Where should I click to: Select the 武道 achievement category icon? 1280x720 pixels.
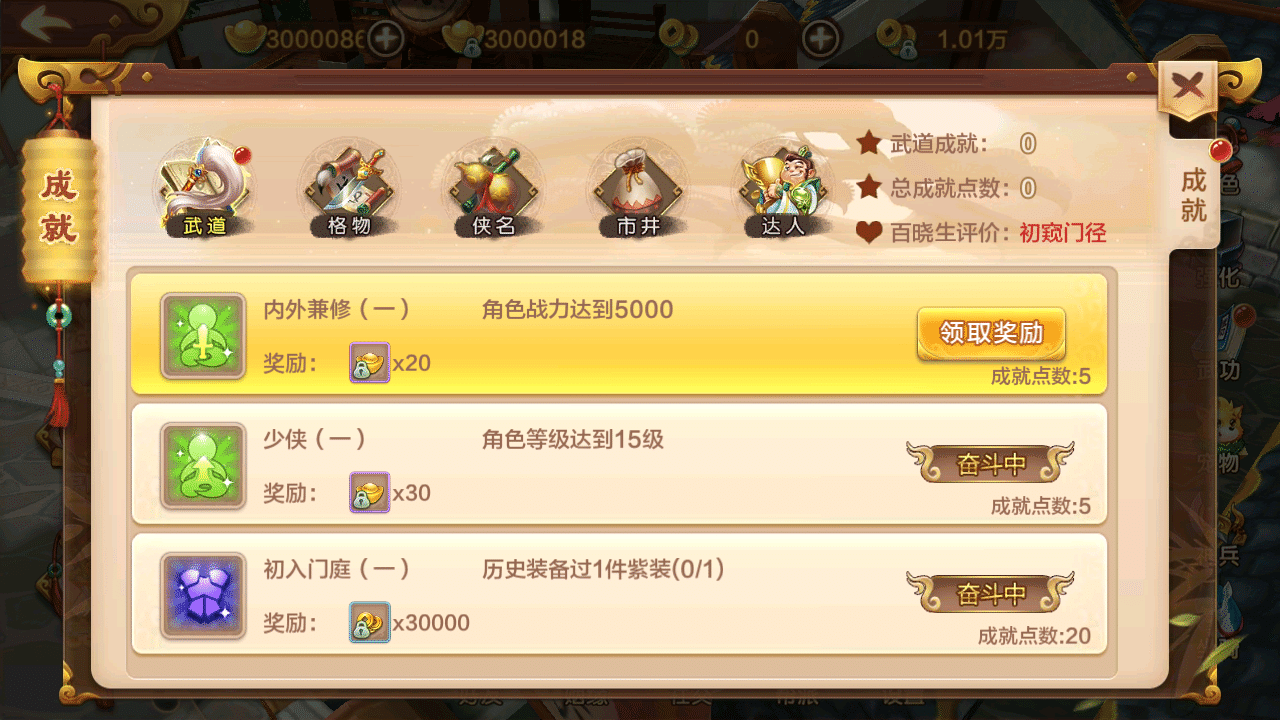[x=204, y=189]
